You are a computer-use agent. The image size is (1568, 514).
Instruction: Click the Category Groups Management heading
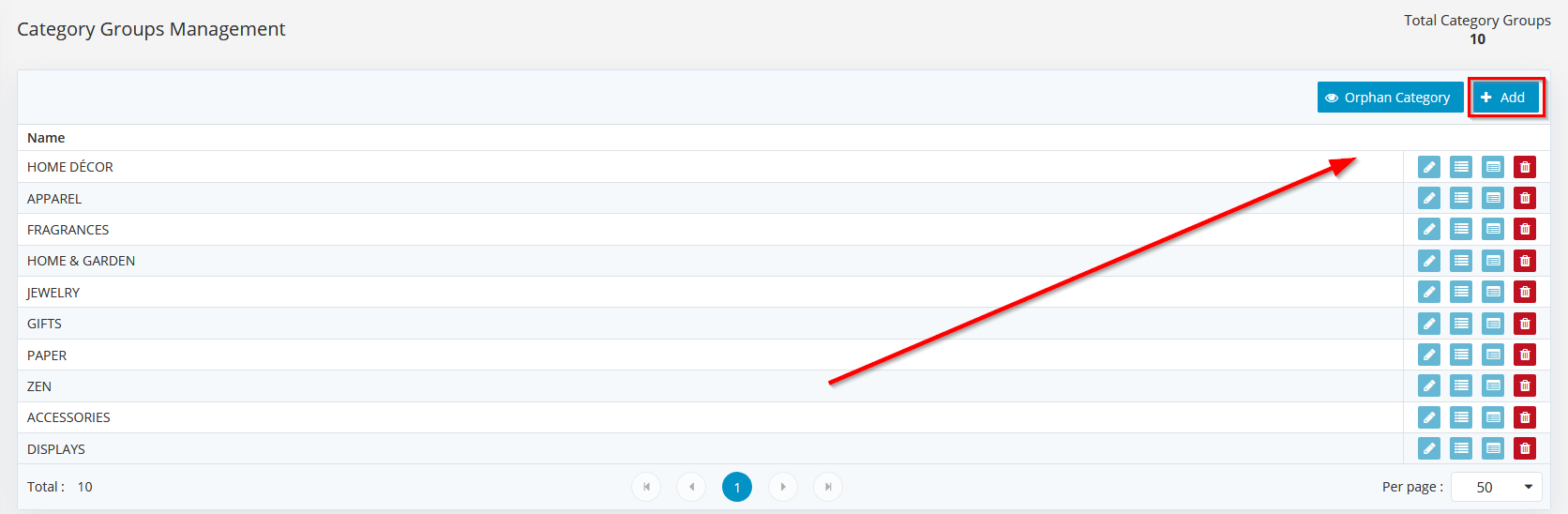point(151,29)
